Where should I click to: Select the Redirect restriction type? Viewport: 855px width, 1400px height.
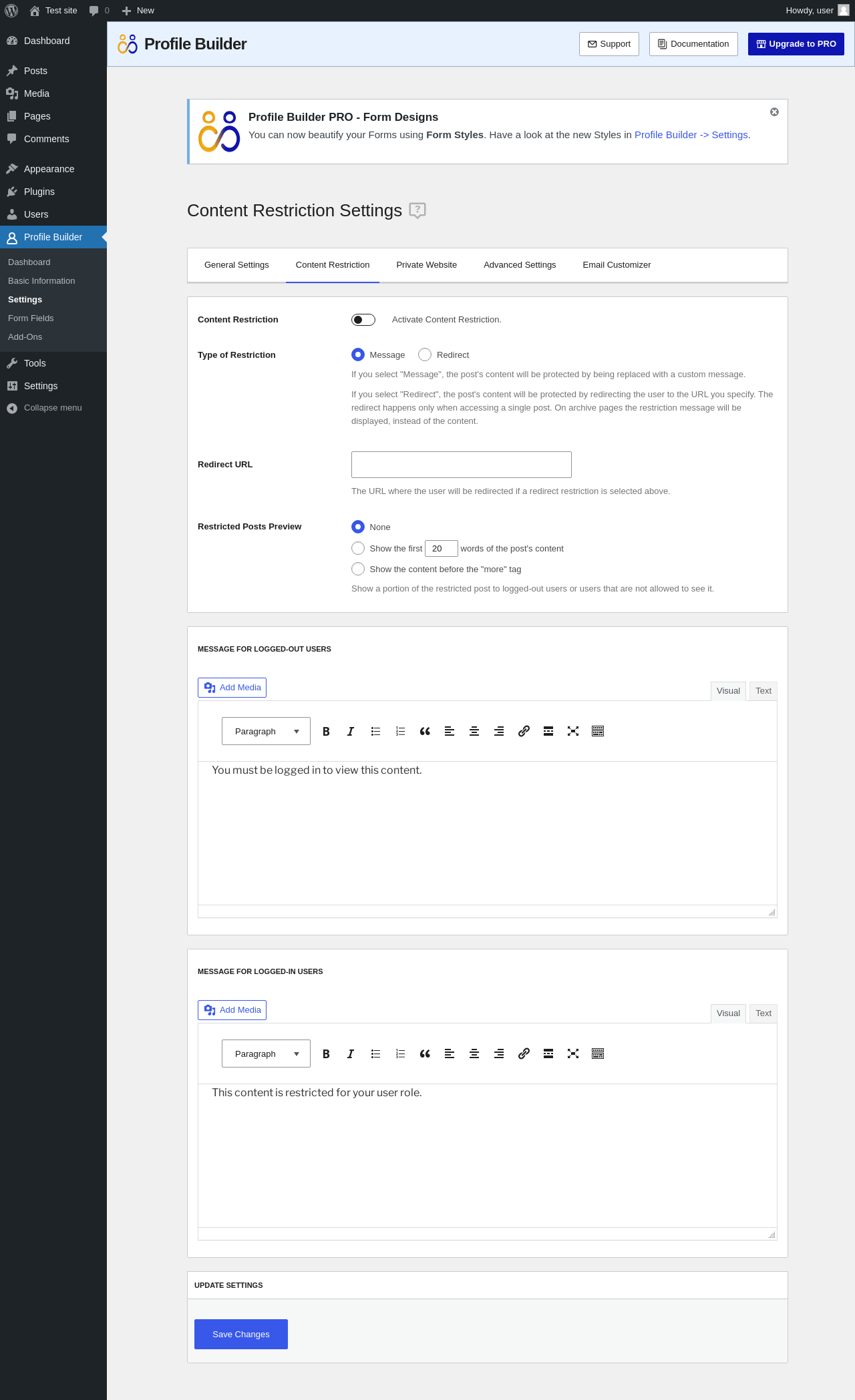[425, 355]
